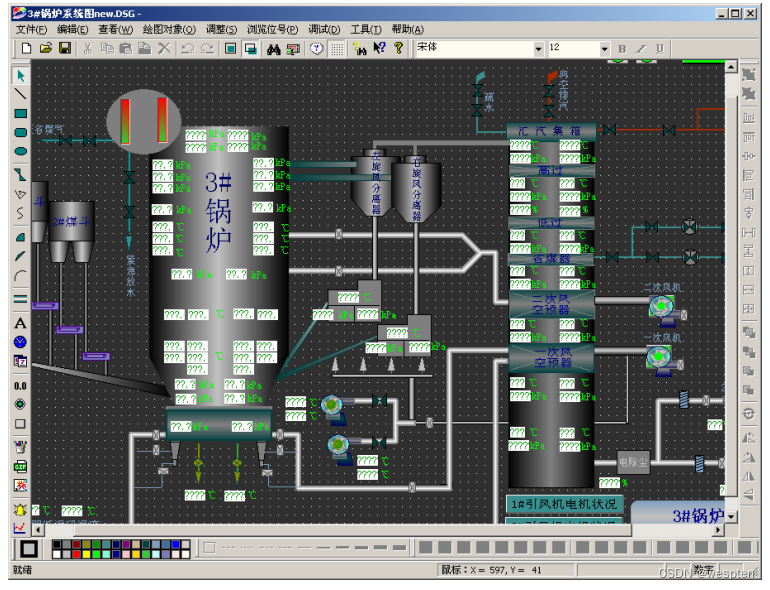The width and height of the screenshot is (770, 590).
Task: Toggle the full-screen window toolbar button
Action: [230, 48]
